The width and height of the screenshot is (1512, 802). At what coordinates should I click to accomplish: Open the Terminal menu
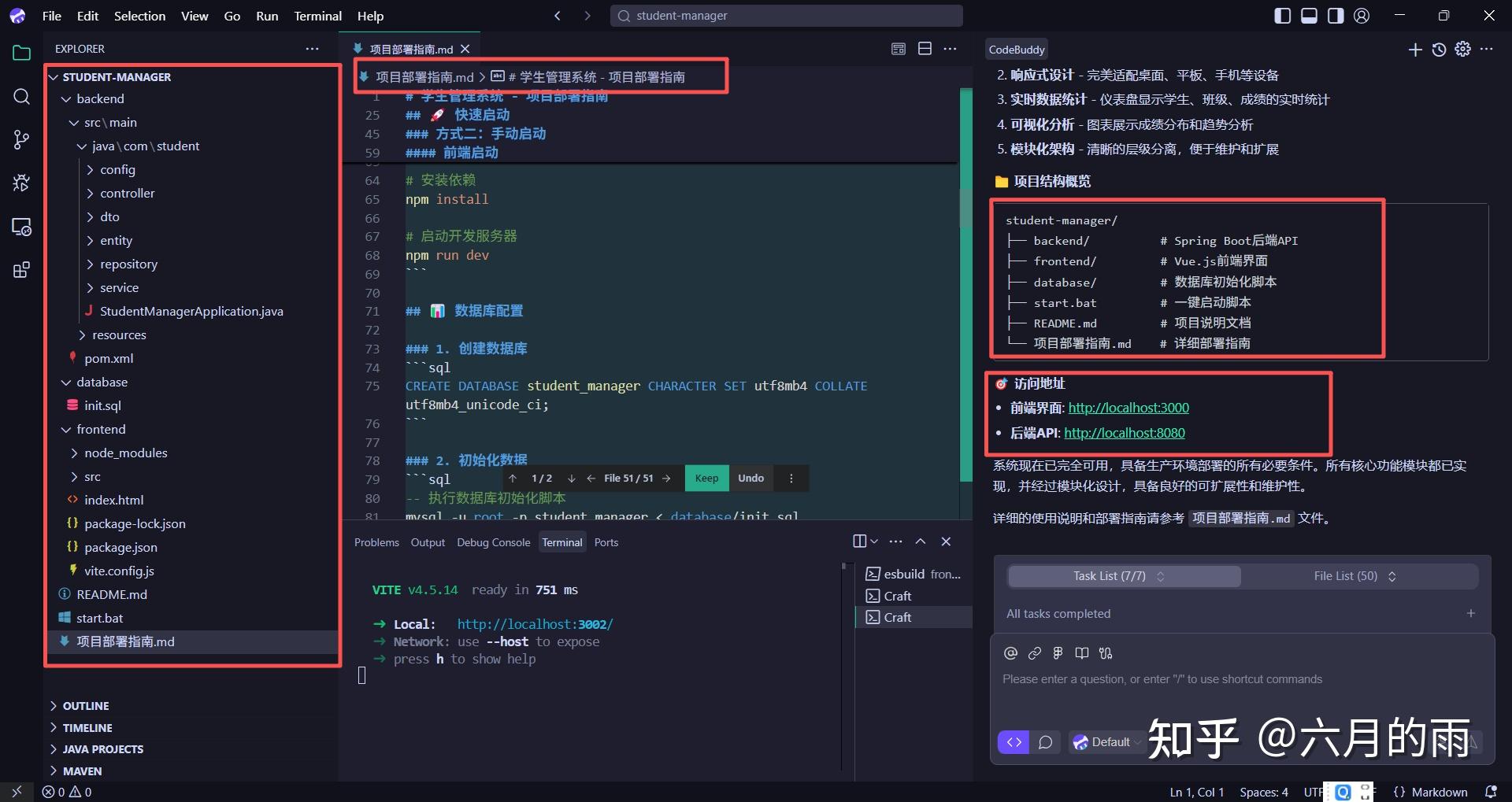click(317, 15)
